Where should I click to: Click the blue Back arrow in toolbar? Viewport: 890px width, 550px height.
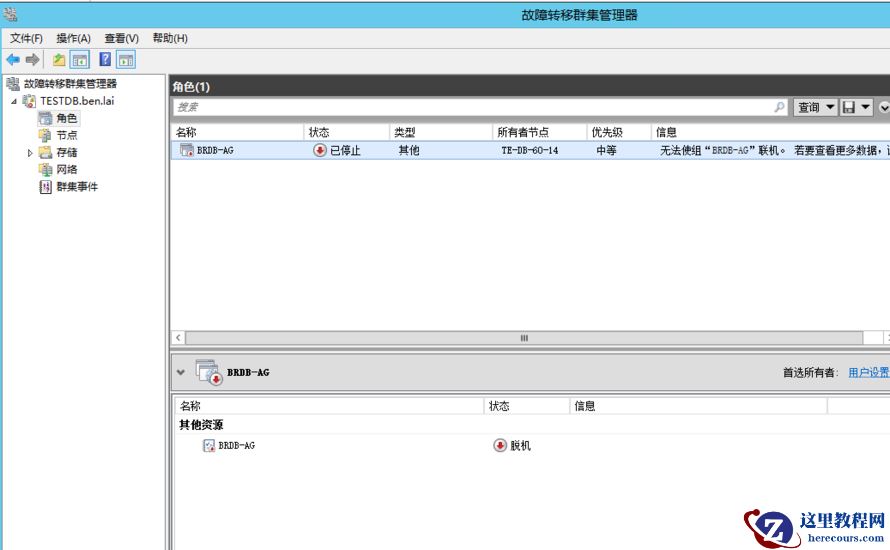pyautogui.click(x=13, y=59)
